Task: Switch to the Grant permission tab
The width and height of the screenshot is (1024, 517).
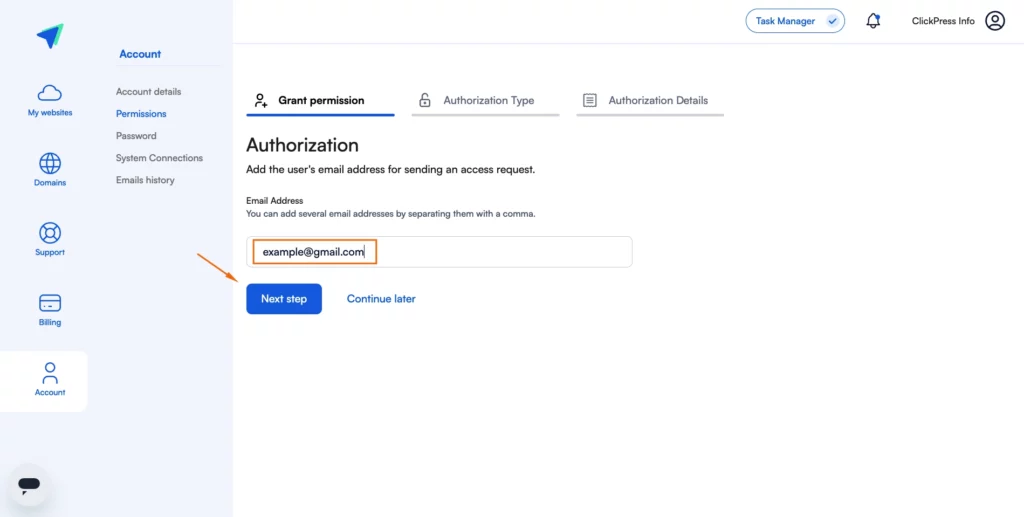Action: pyautogui.click(x=320, y=101)
